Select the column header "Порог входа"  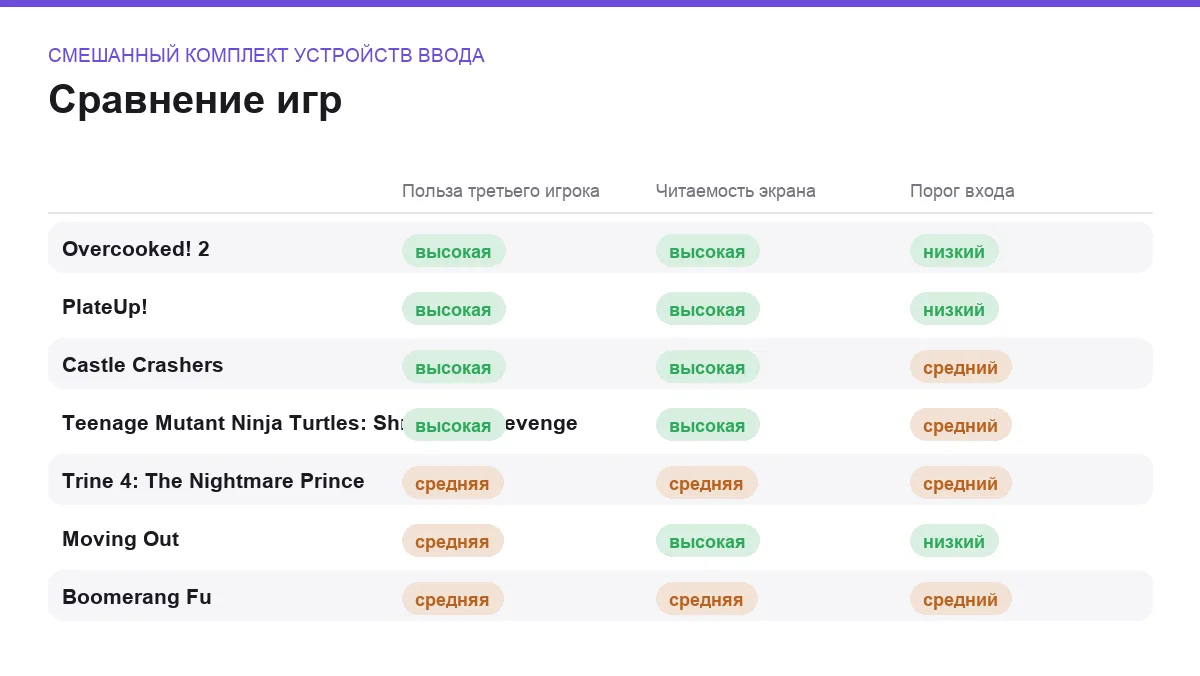pos(962,191)
